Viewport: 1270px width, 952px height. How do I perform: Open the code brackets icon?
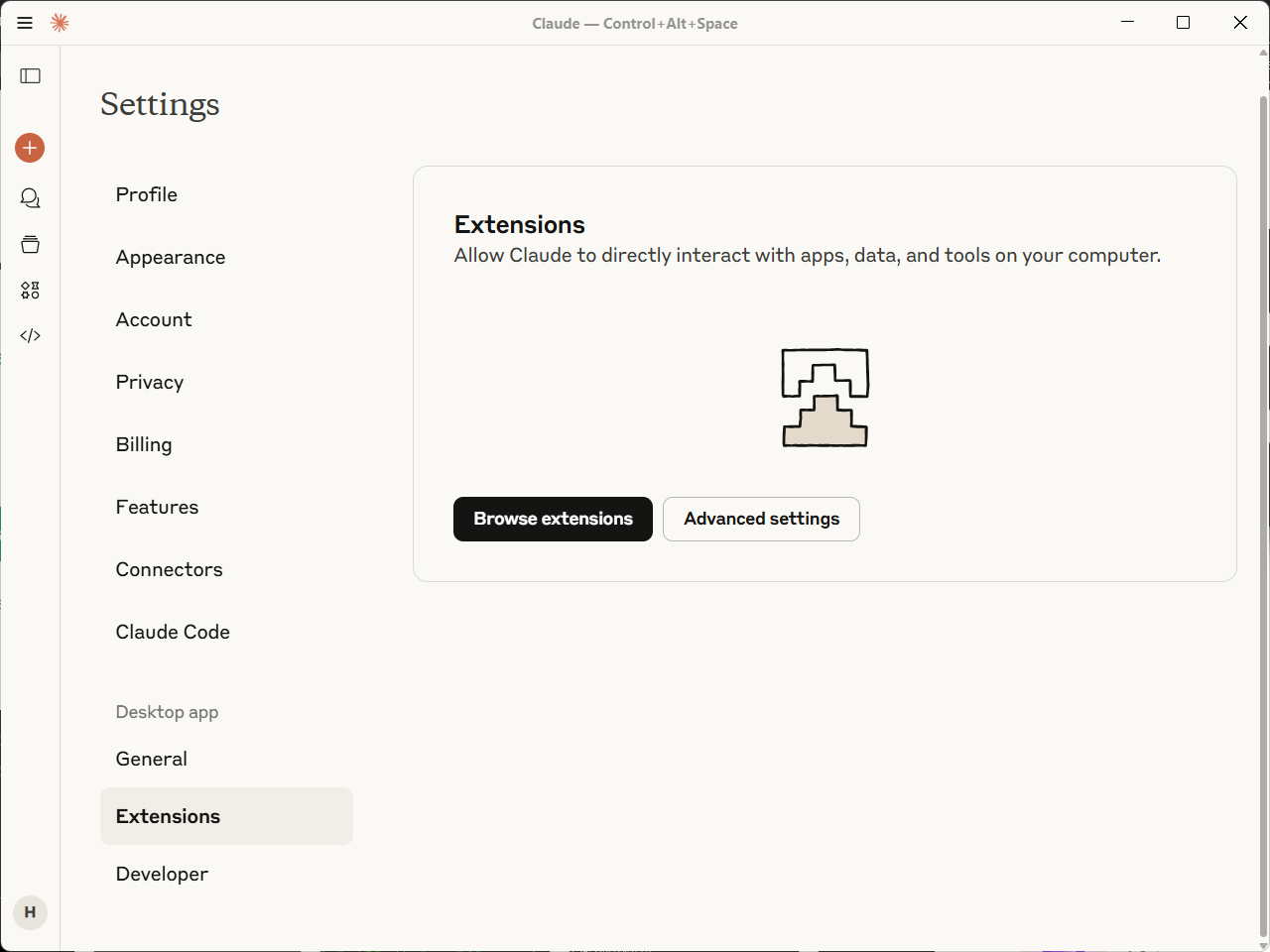point(31,335)
